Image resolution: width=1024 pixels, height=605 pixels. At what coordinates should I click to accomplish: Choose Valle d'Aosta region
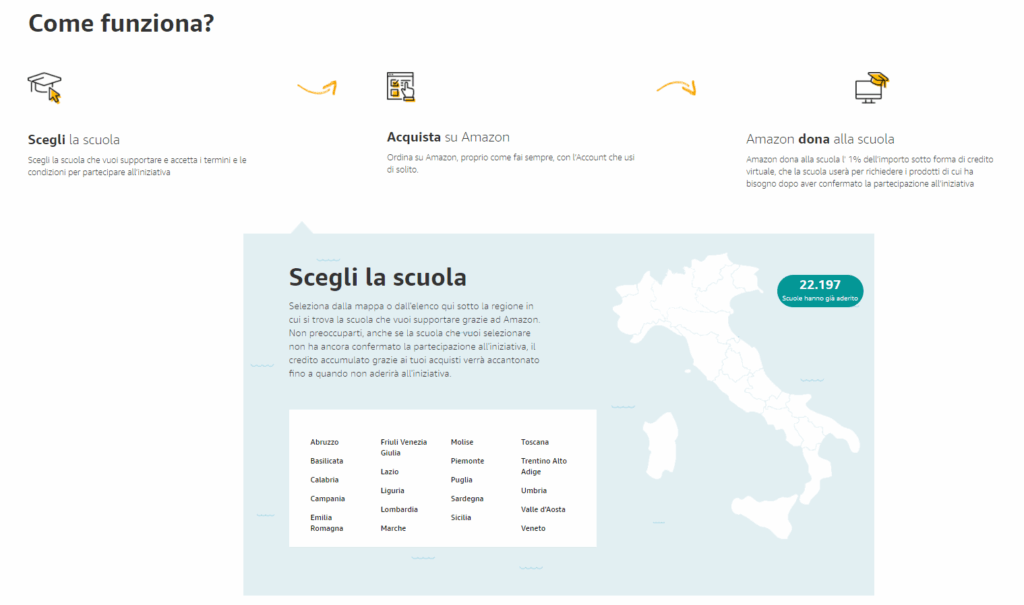pyautogui.click(x=543, y=509)
